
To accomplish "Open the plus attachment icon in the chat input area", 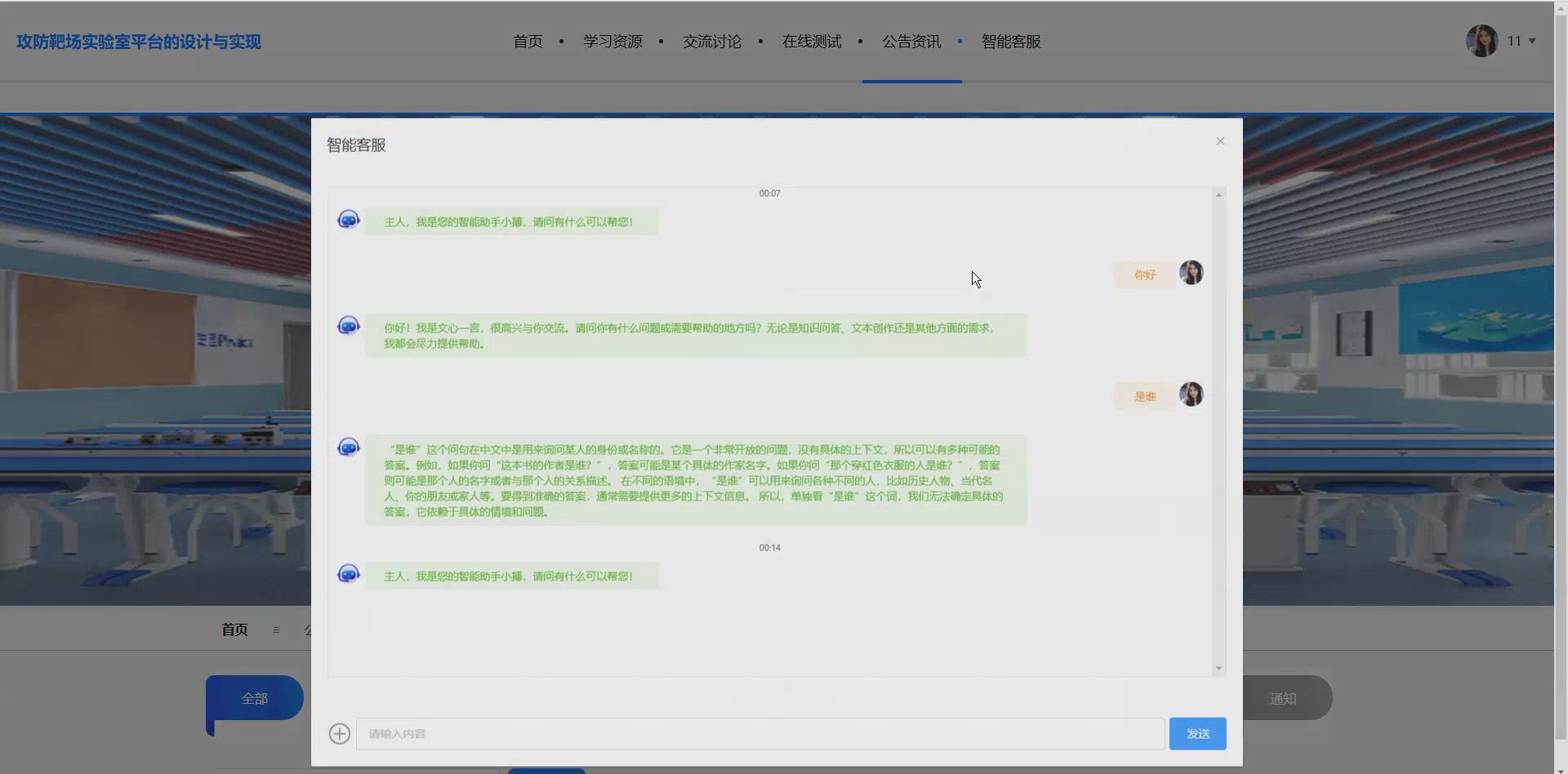I will 339,733.
